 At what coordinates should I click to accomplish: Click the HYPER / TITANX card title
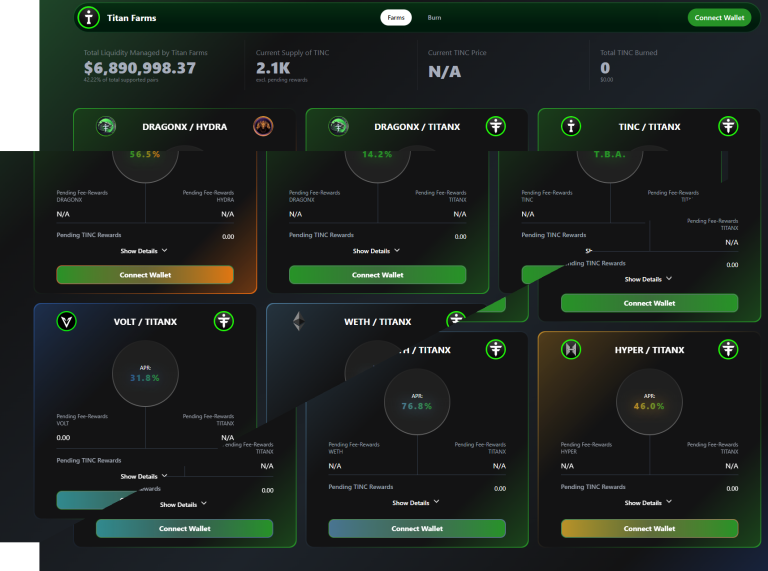click(x=649, y=350)
